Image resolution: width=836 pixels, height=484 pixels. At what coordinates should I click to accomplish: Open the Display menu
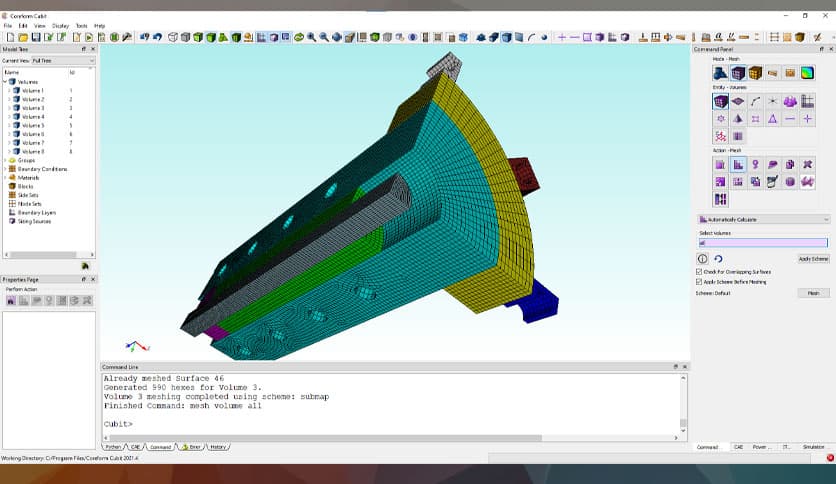pos(61,25)
